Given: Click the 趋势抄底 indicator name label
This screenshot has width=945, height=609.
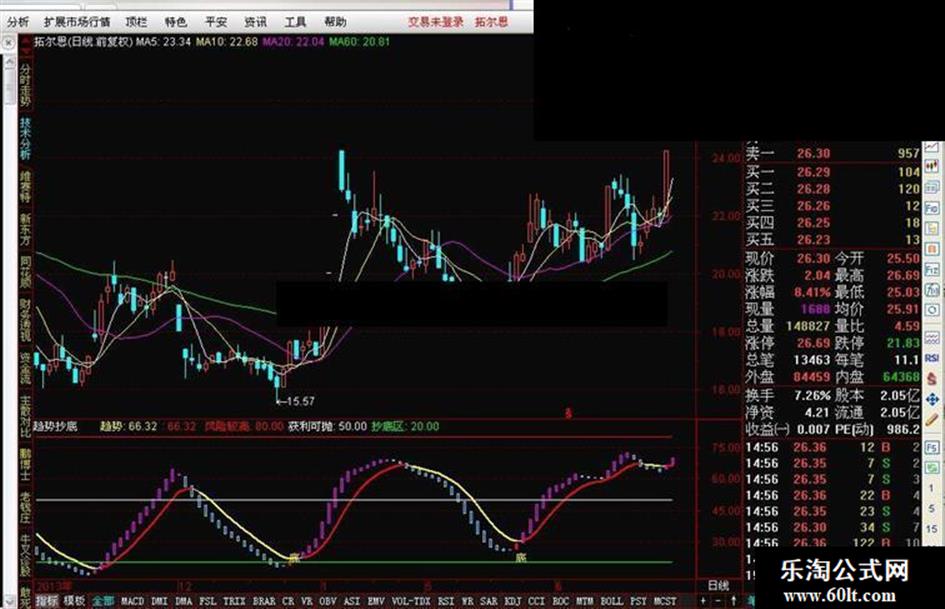Looking at the screenshot, I should (55, 426).
